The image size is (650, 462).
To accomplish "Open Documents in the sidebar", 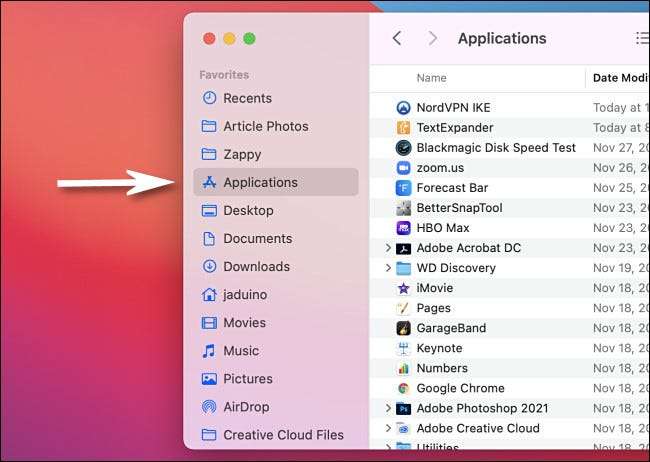I will tap(276, 238).
